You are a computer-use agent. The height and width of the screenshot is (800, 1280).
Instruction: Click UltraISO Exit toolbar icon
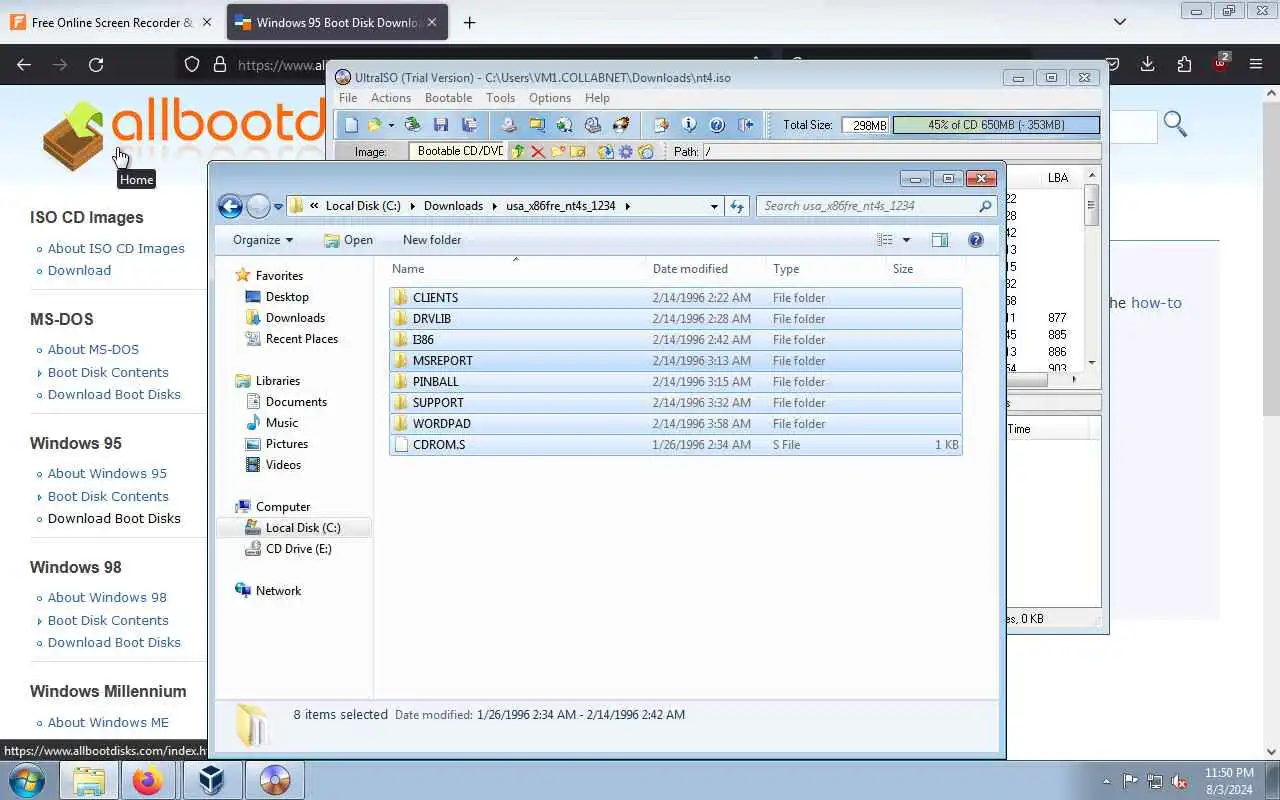(x=745, y=125)
